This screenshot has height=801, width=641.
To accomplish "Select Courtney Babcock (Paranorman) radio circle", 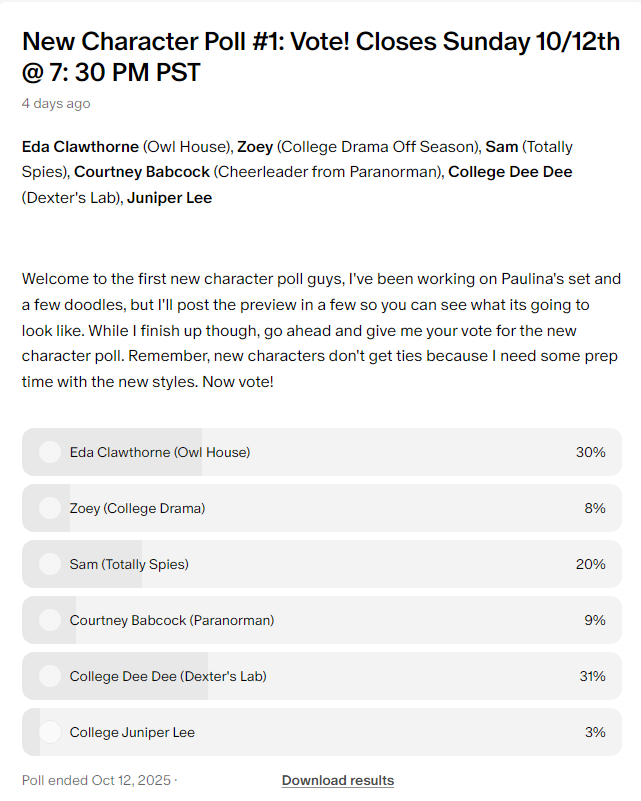I will tap(50, 620).
